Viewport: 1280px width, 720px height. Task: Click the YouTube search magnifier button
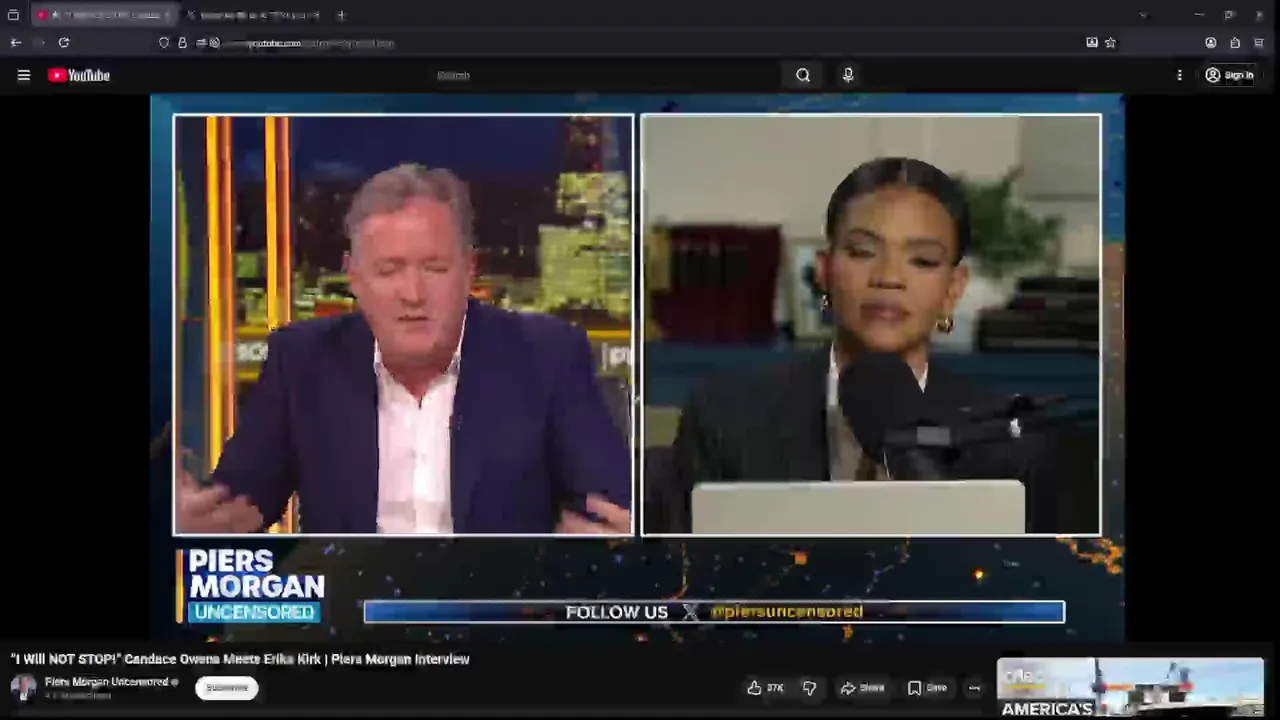point(803,75)
